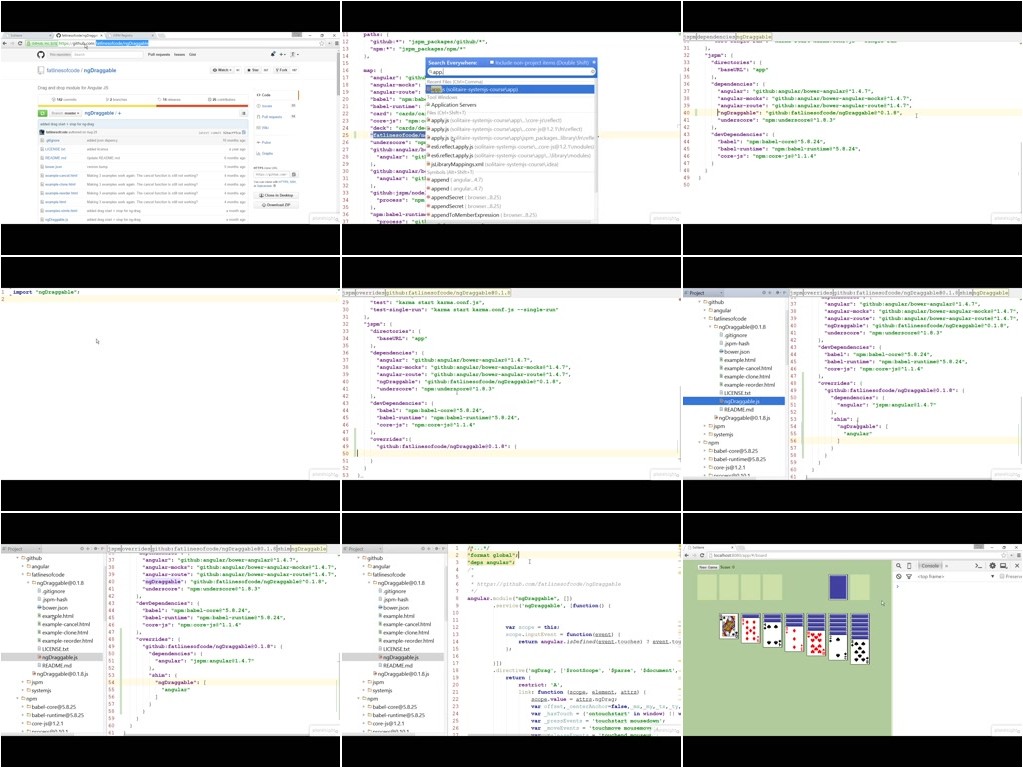Bookmark the GitHub page with the star icon
This screenshot has height=768, width=1023.
(x=321, y=43)
